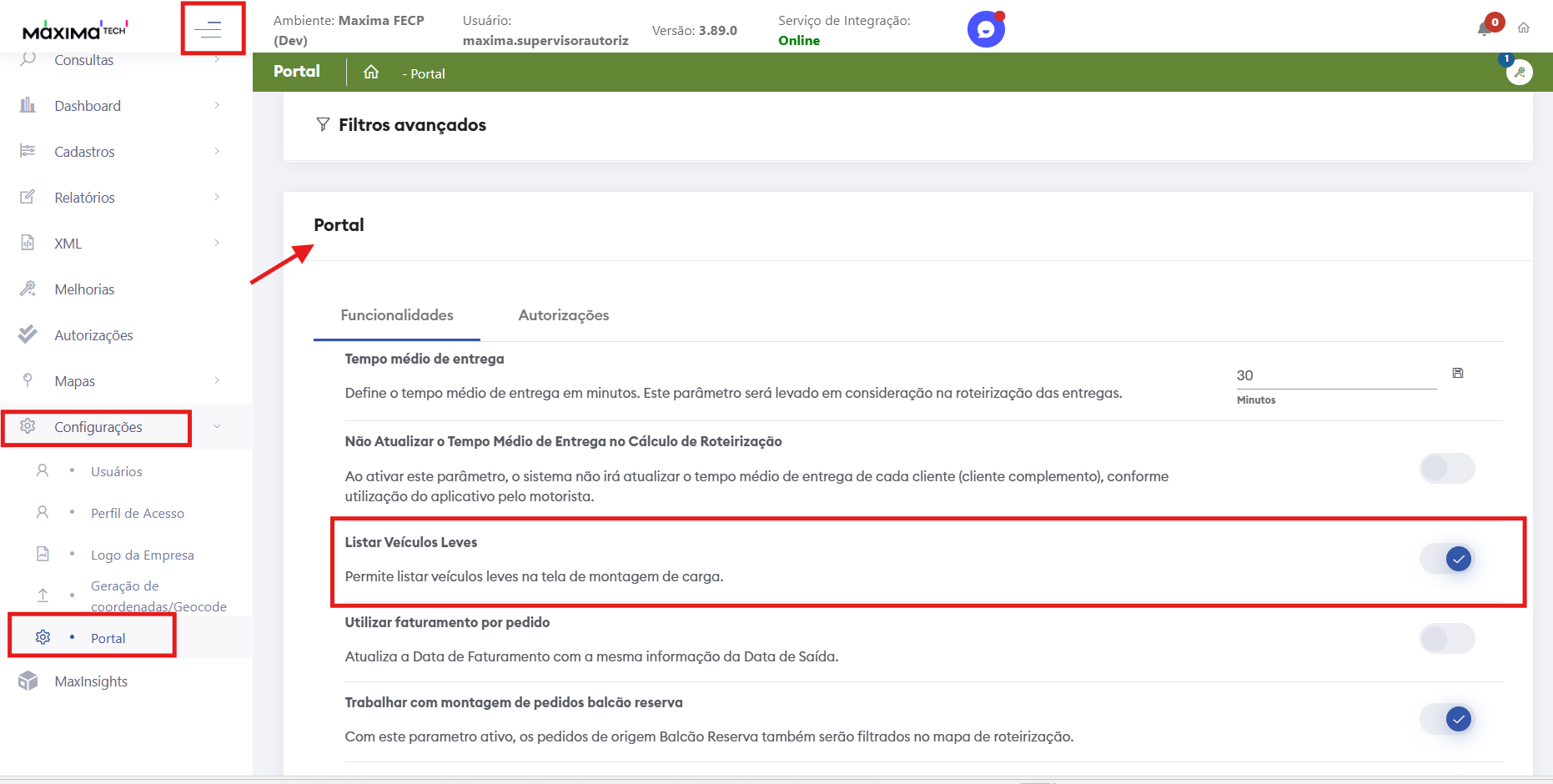The image size is (1553, 784).
Task: Expand the Dashboard menu chevron
Action: [x=217, y=106]
